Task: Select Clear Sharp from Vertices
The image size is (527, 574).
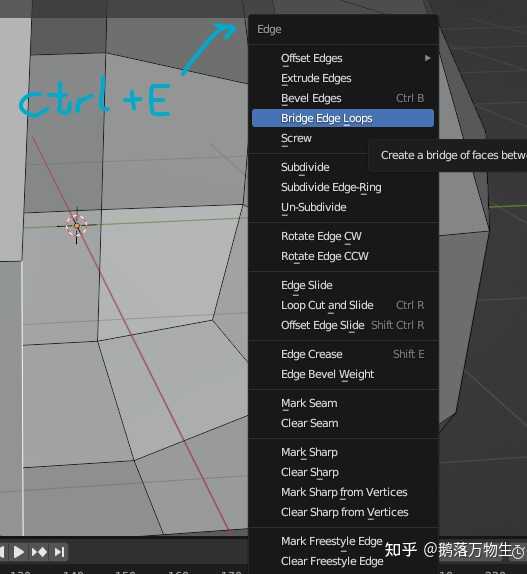Action: (x=343, y=512)
